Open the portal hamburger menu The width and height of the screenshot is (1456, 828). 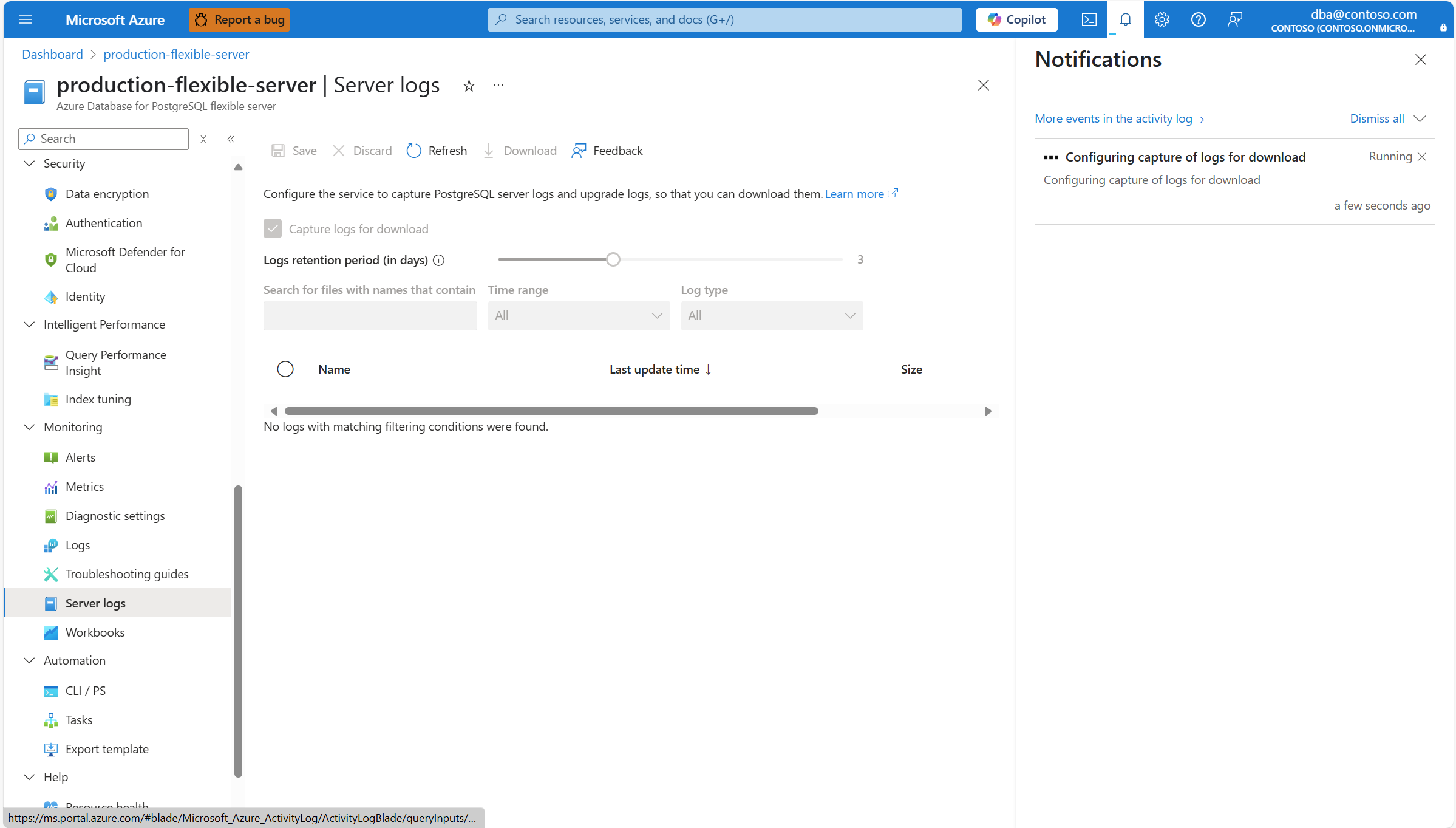[x=26, y=19]
